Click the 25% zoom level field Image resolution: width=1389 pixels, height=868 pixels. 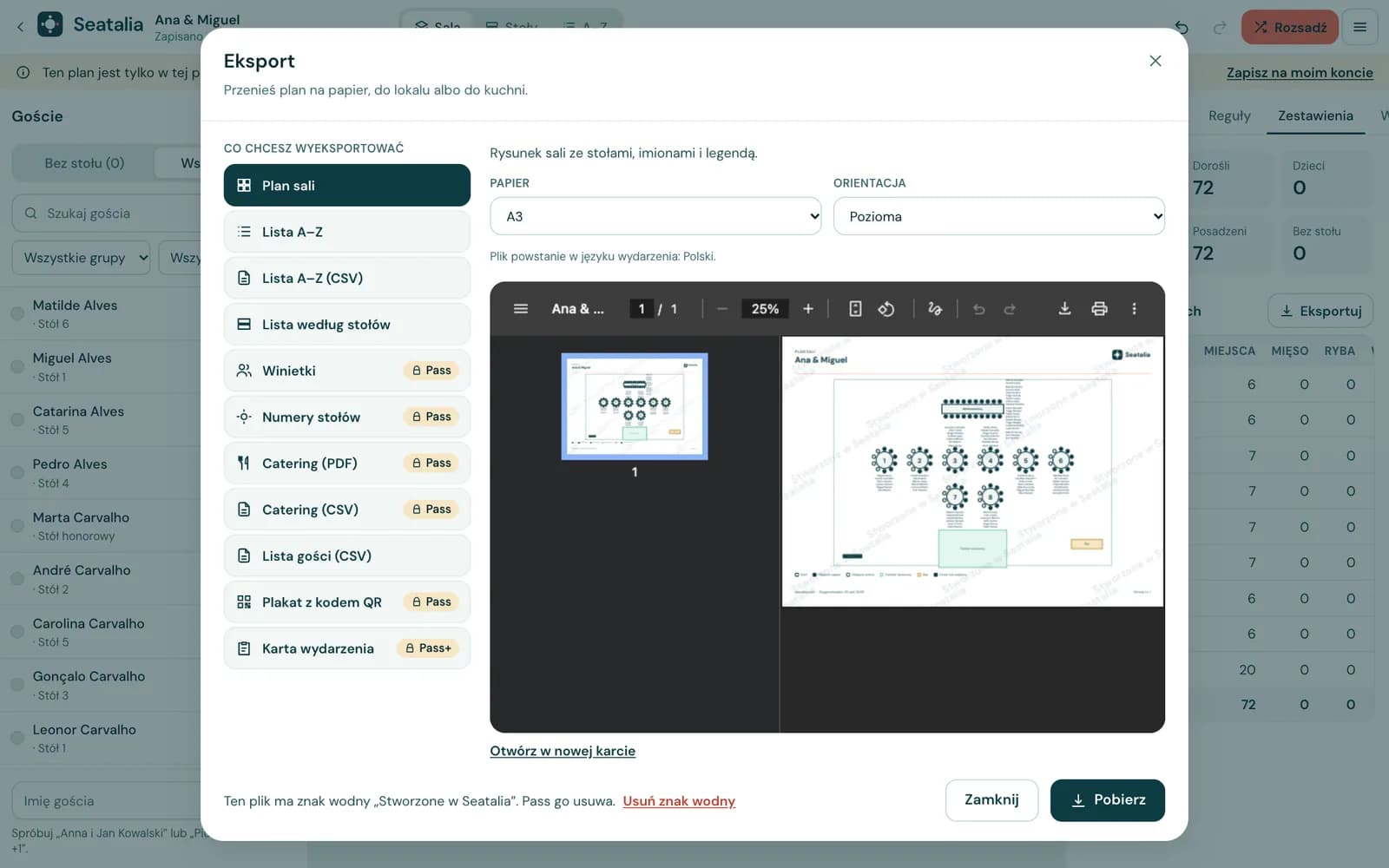[765, 309]
